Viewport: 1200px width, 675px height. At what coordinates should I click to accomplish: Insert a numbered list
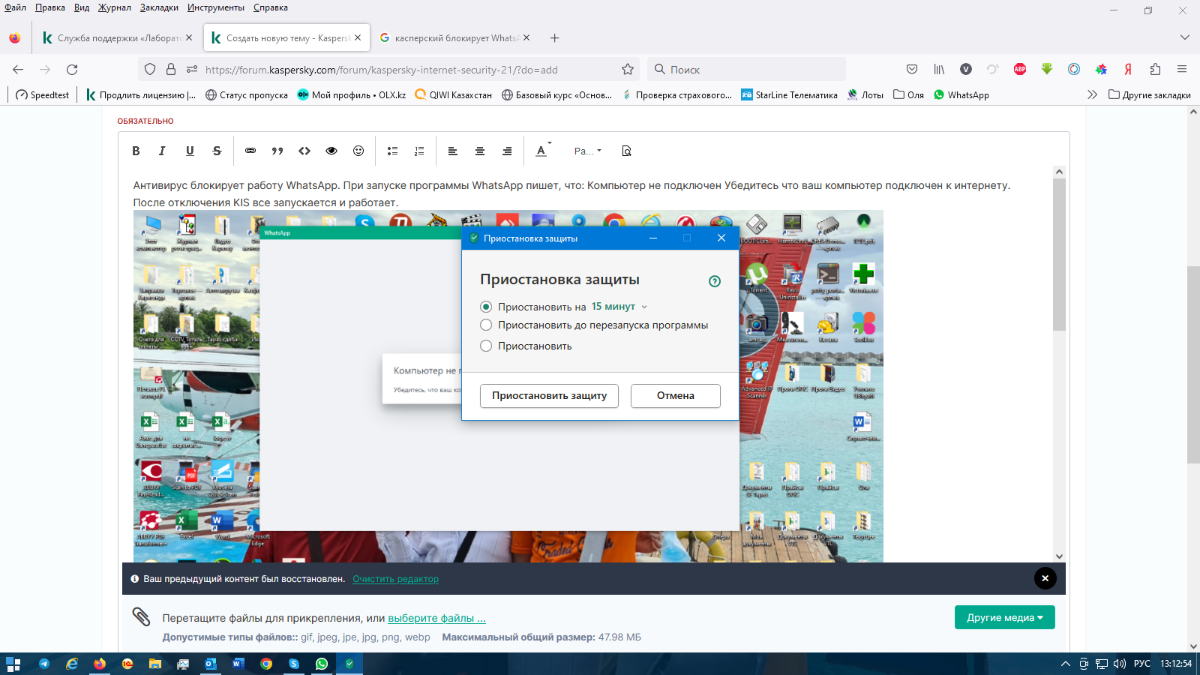(419, 151)
